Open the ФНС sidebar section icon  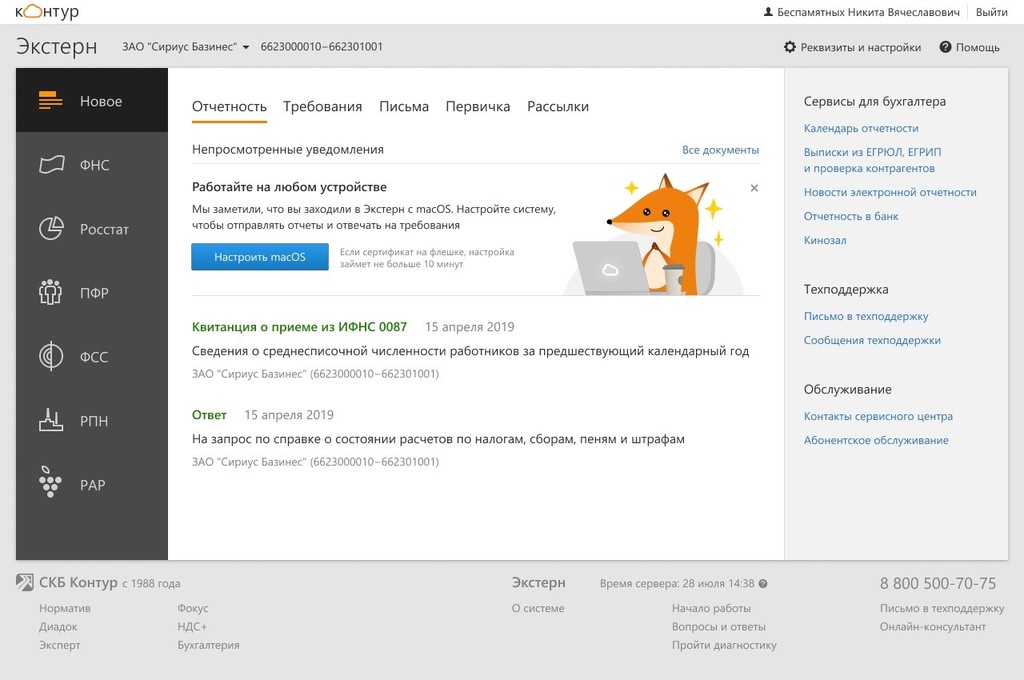click(x=52, y=165)
